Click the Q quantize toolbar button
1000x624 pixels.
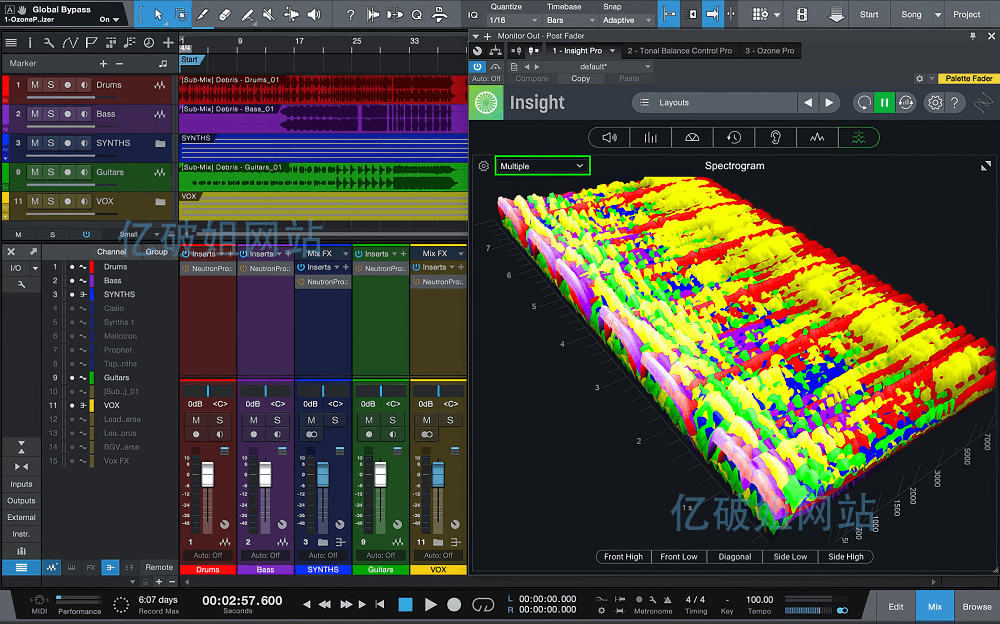click(417, 14)
